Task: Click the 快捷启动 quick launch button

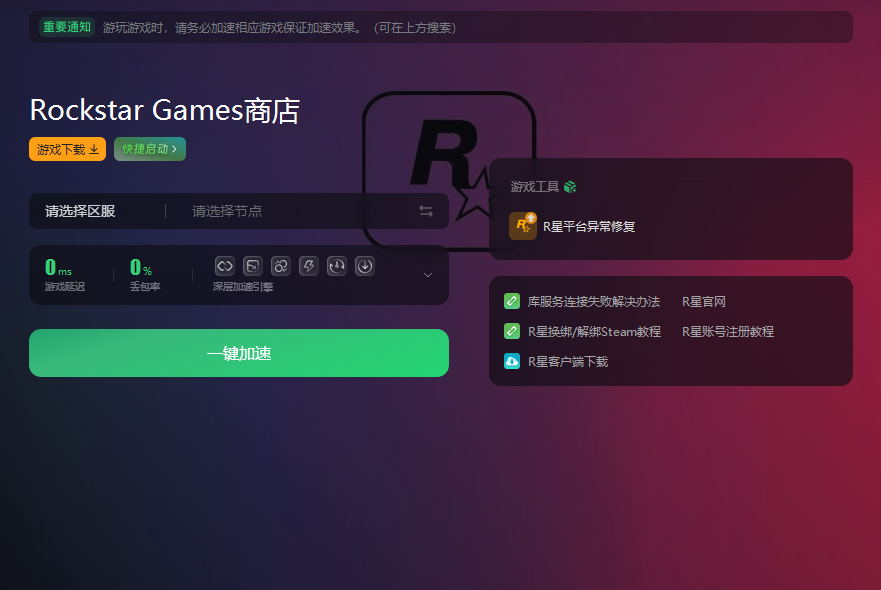Action: coord(150,149)
